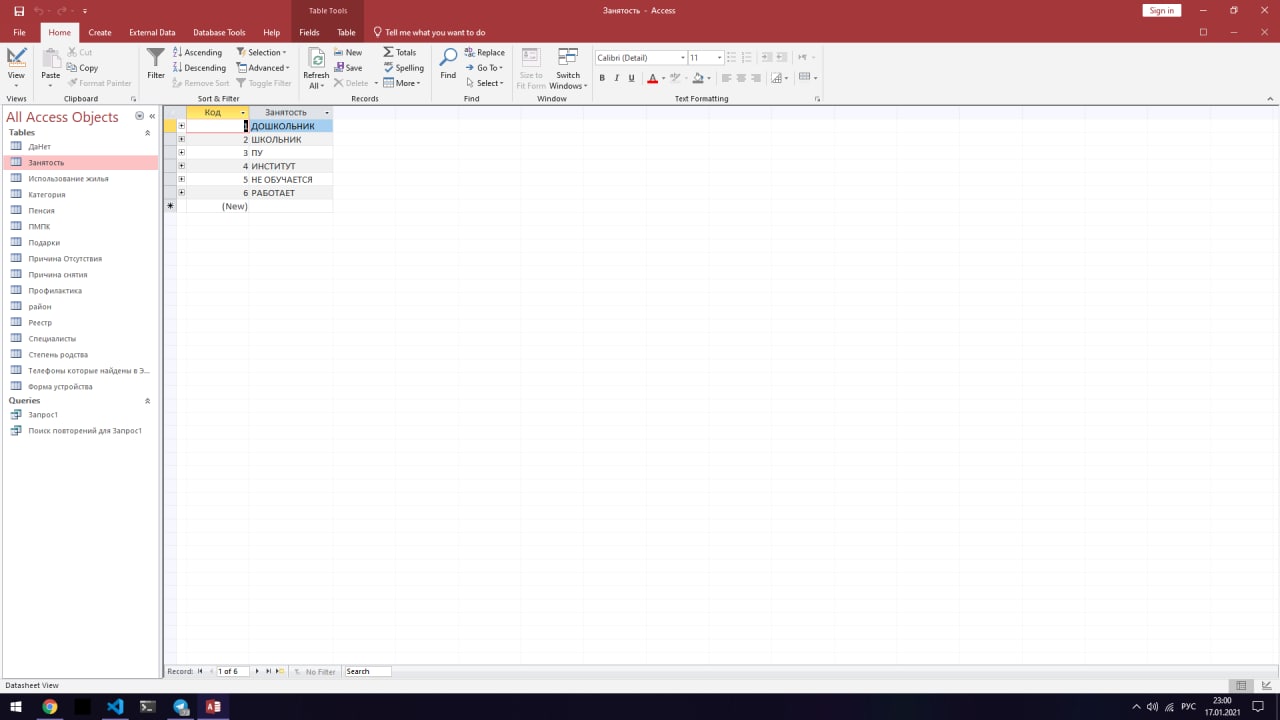The width and height of the screenshot is (1280, 720).
Task: Click the record Search field
Action: click(367, 672)
